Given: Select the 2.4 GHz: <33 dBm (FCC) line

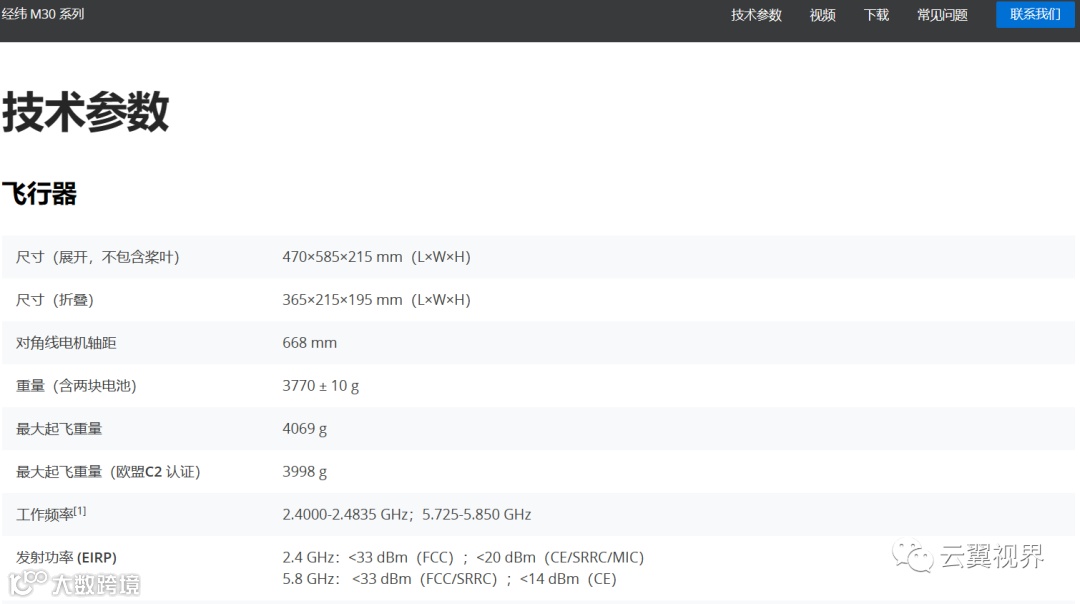Looking at the screenshot, I should pyautogui.click(x=463, y=557).
